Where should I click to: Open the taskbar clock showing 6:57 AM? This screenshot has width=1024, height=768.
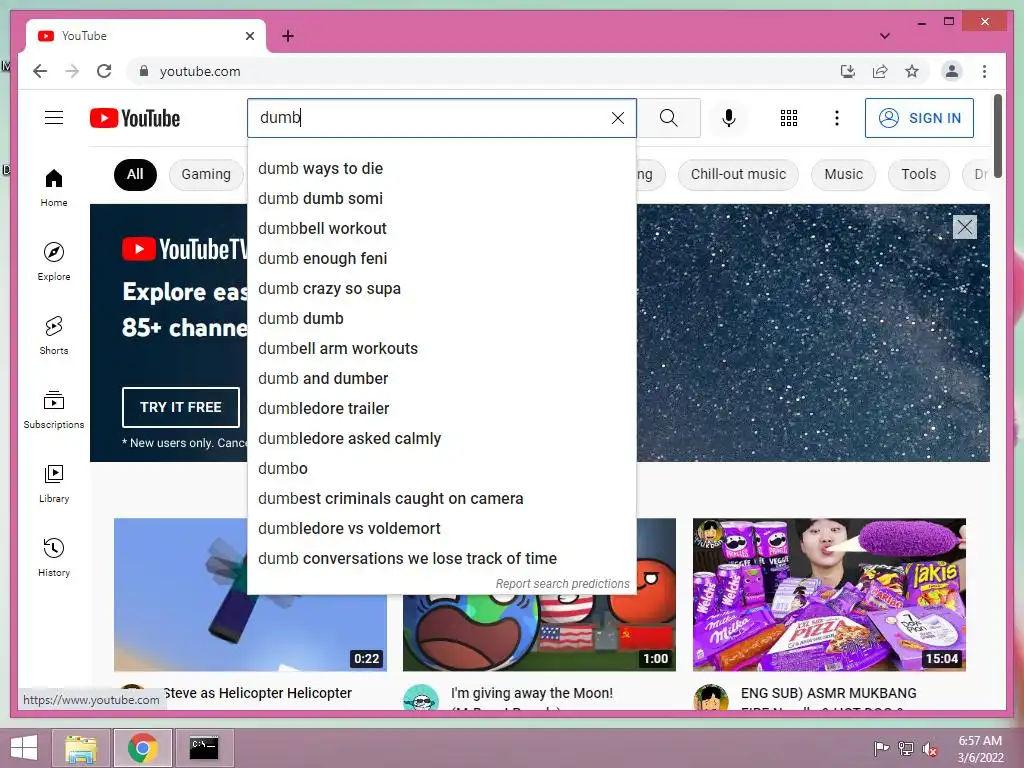coord(980,749)
